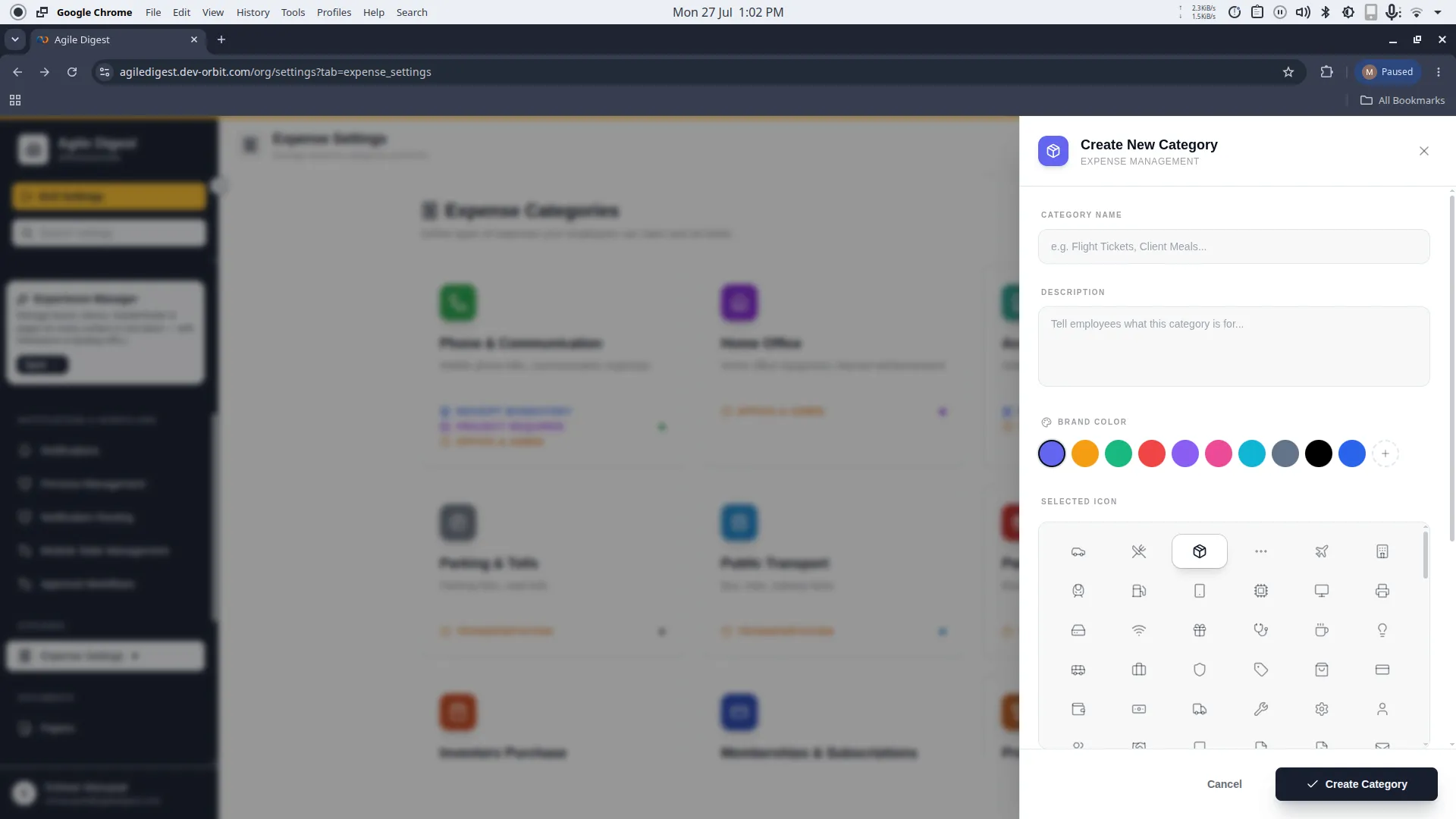
Task: Open the Chrome extensions menu
Action: (x=1326, y=72)
